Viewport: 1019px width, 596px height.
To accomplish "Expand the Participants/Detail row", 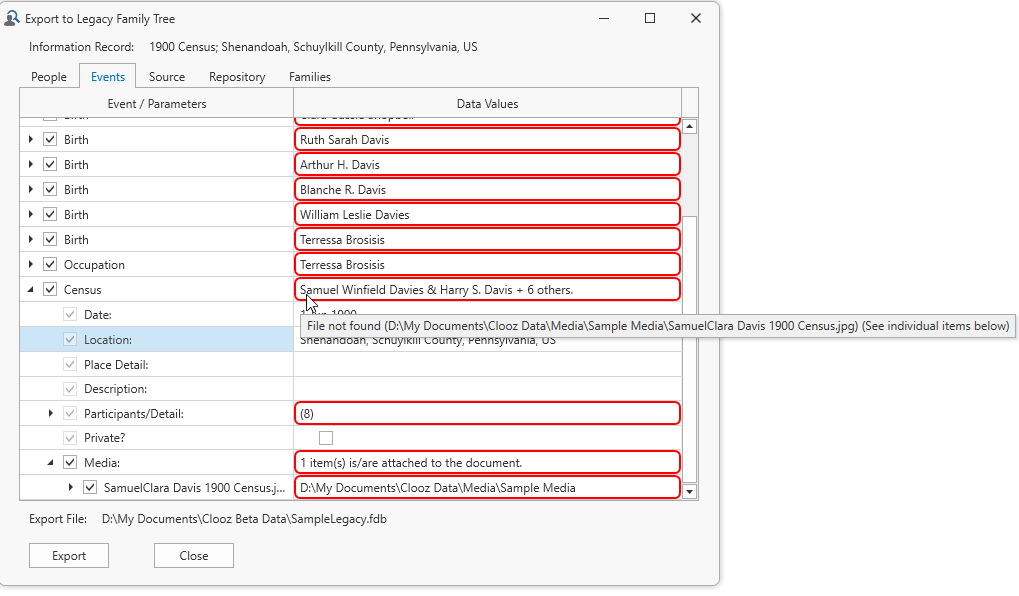I will coord(51,414).
